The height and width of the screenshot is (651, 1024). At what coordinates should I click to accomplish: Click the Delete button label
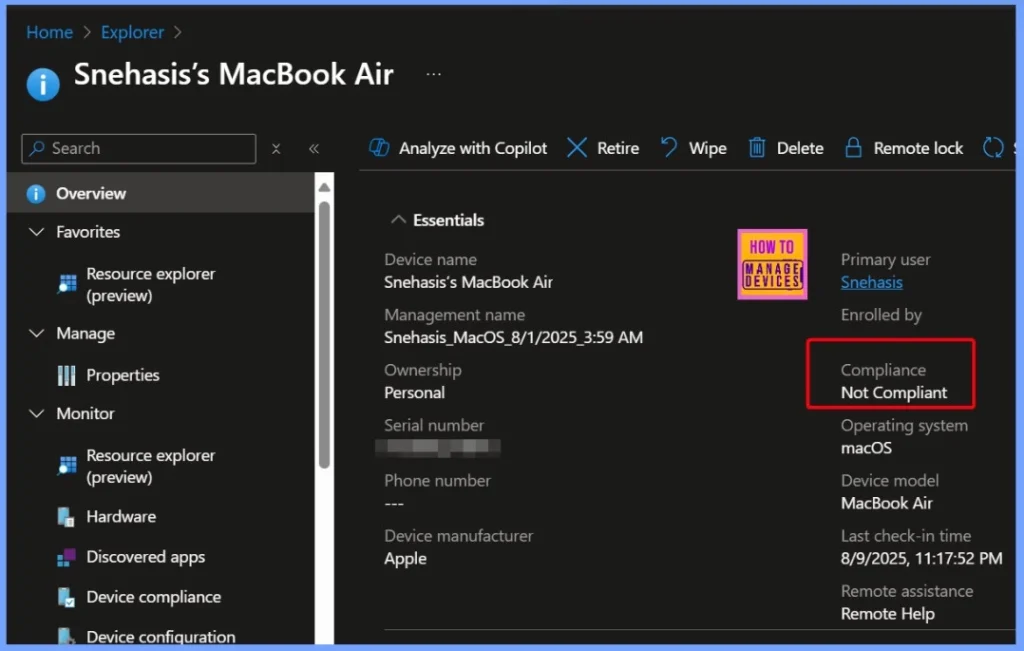tap(800, 148)
